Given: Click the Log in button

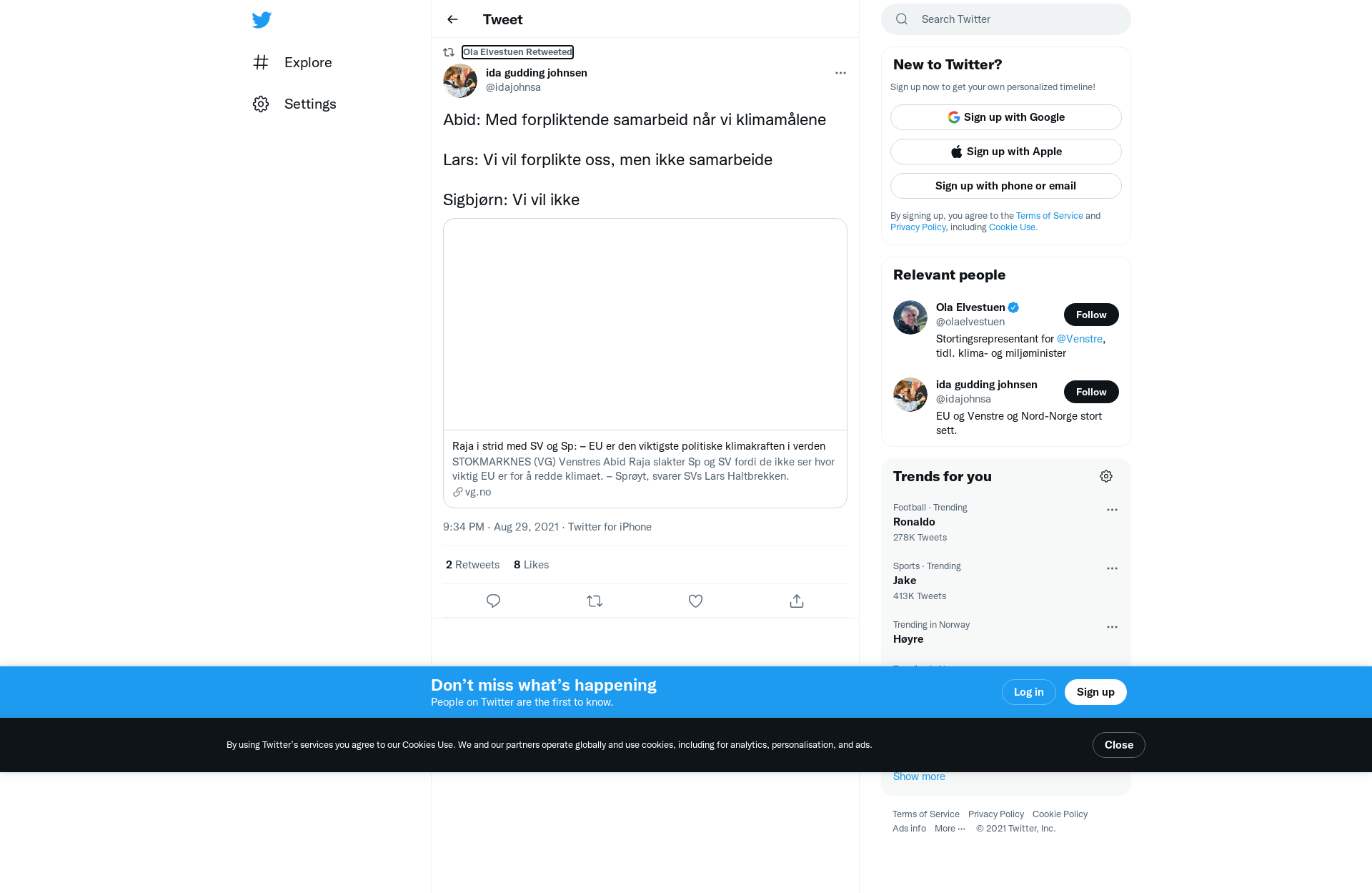Looking at the screenshot, I should pyautogui.click(x=1029, y=692).
